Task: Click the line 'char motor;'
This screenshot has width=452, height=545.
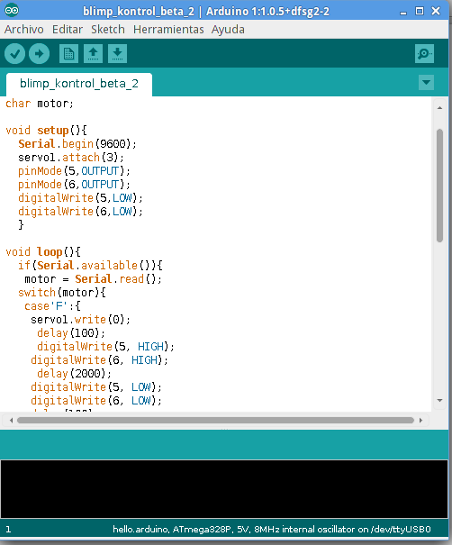Action: click(39, 104)
